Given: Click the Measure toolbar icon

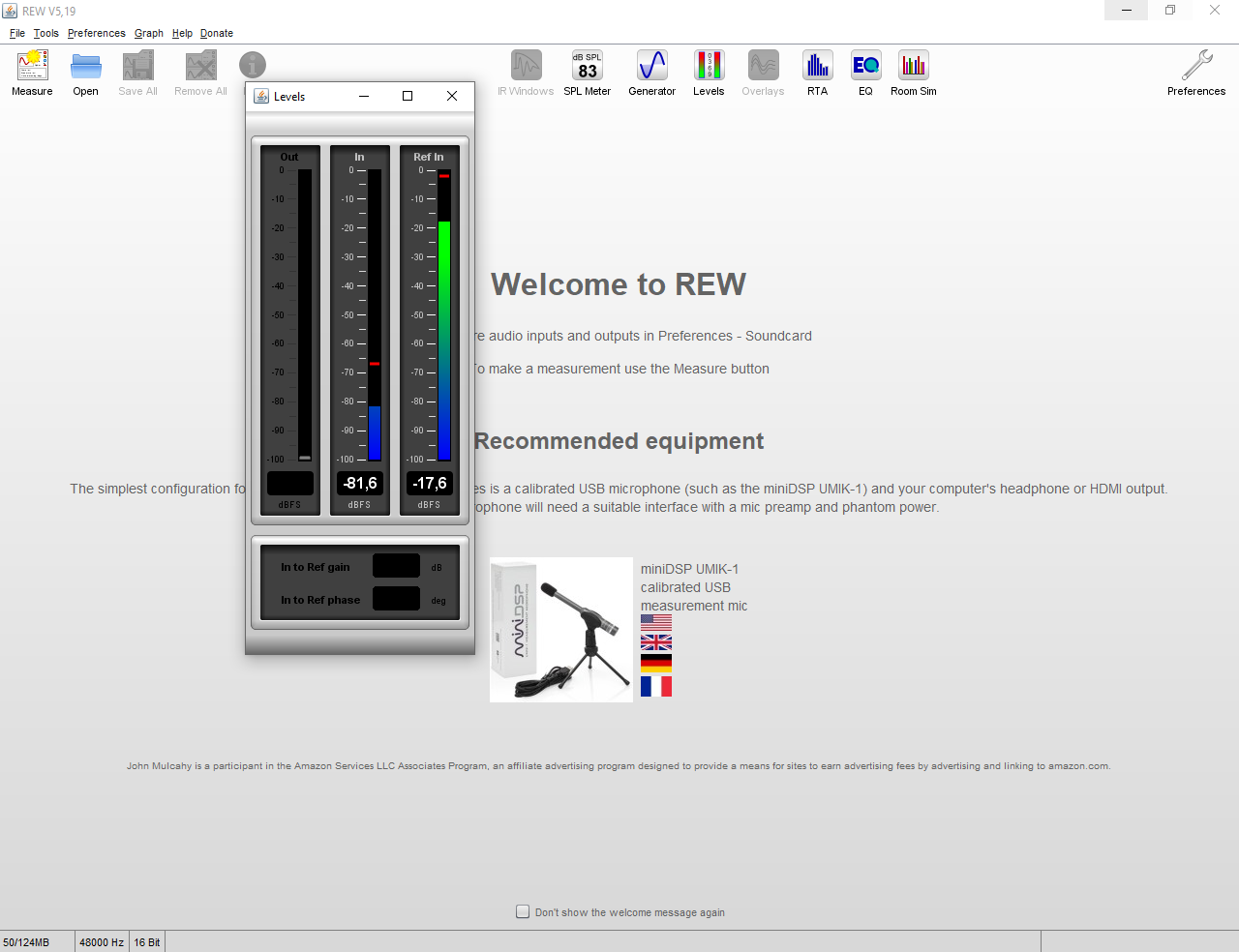Looking at the screenshot, I should (x=32, y=74).
